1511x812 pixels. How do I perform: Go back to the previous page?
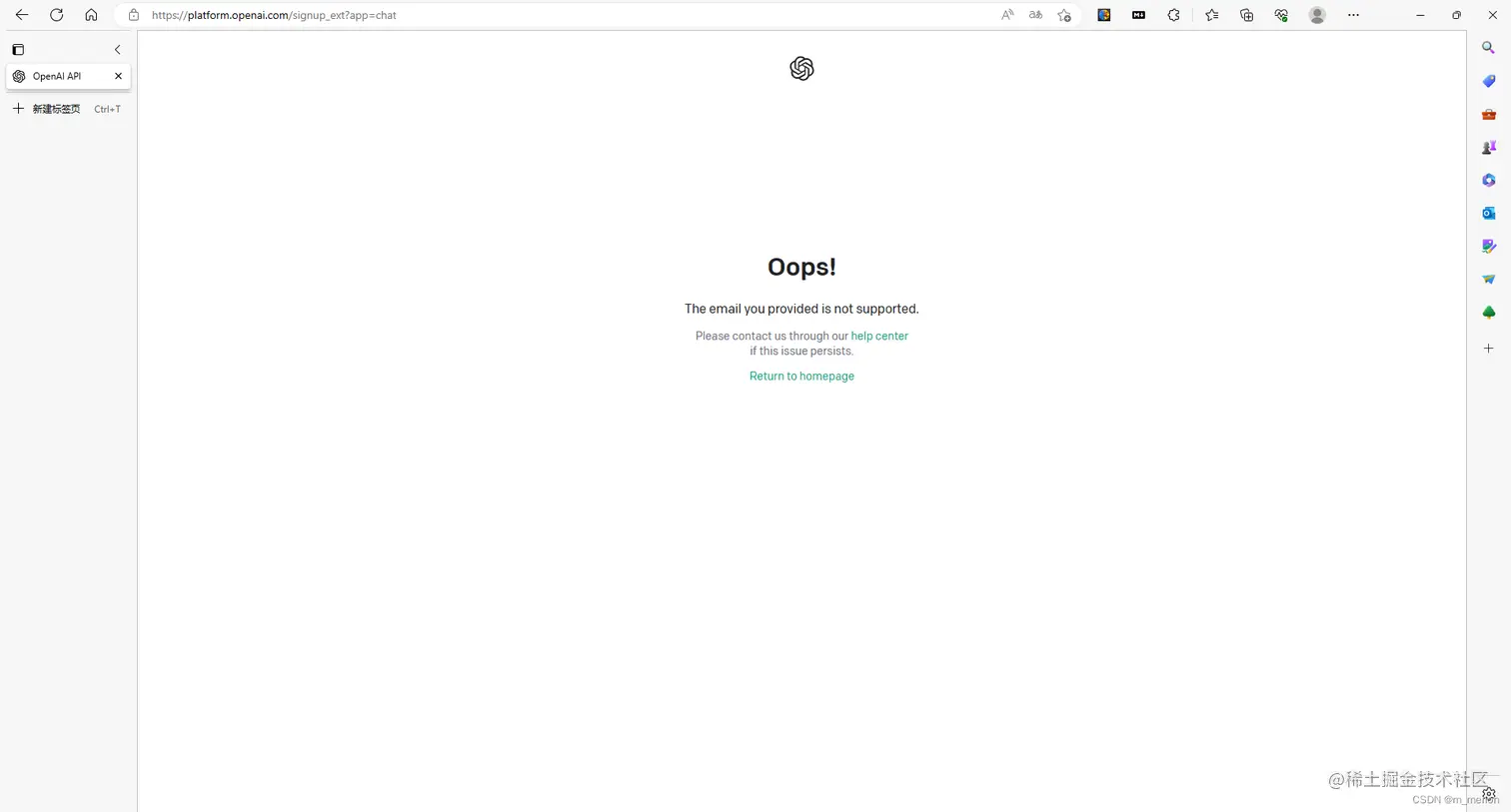21,15
